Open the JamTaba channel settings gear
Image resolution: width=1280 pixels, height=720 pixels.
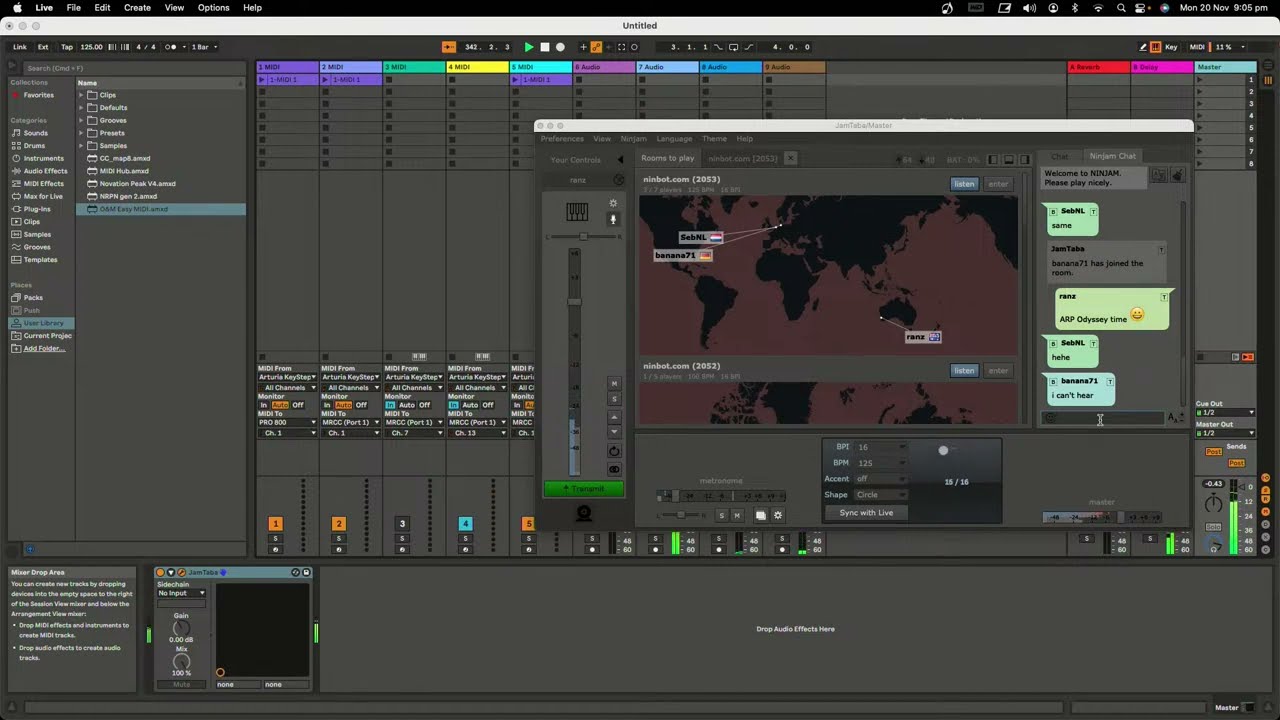coord(613,204)
